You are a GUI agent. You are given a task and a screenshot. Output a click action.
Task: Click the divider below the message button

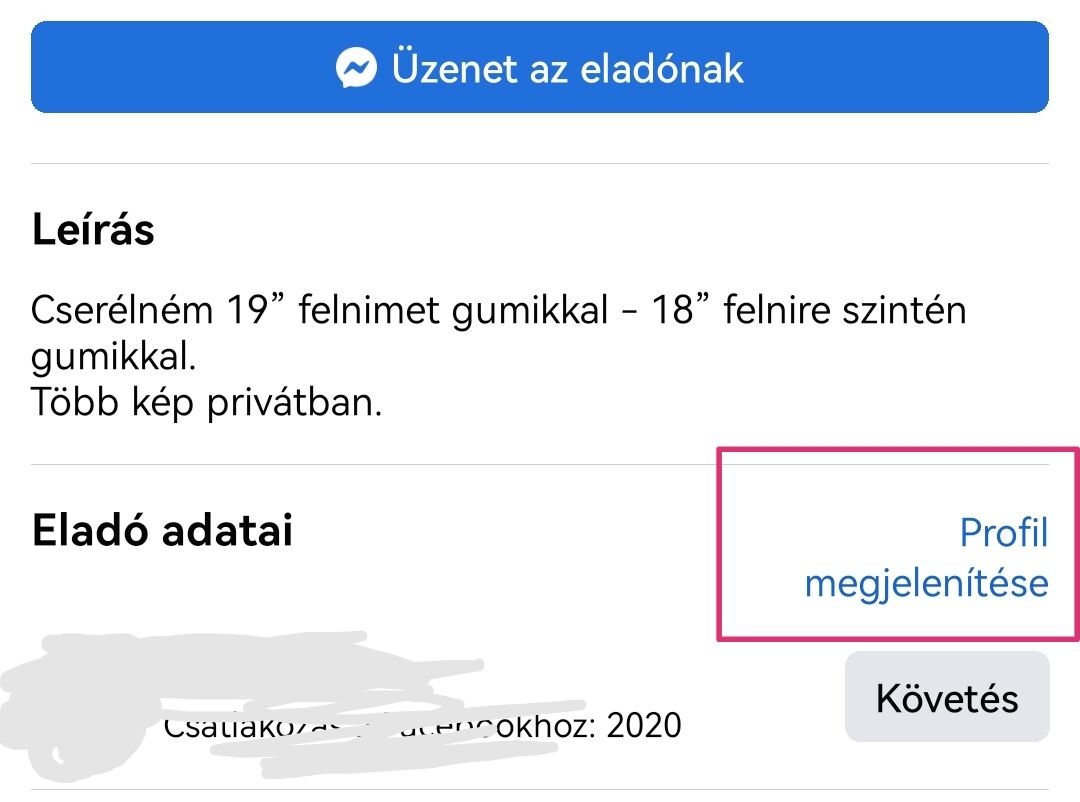540,163
